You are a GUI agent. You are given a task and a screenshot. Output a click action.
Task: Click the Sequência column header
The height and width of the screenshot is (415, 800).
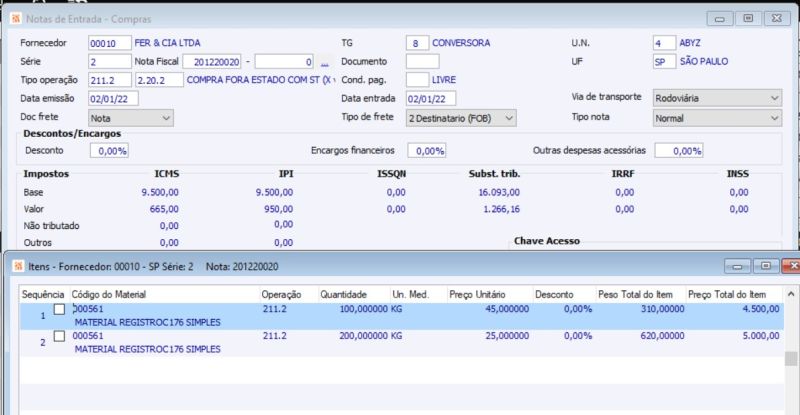pos(43,295)
